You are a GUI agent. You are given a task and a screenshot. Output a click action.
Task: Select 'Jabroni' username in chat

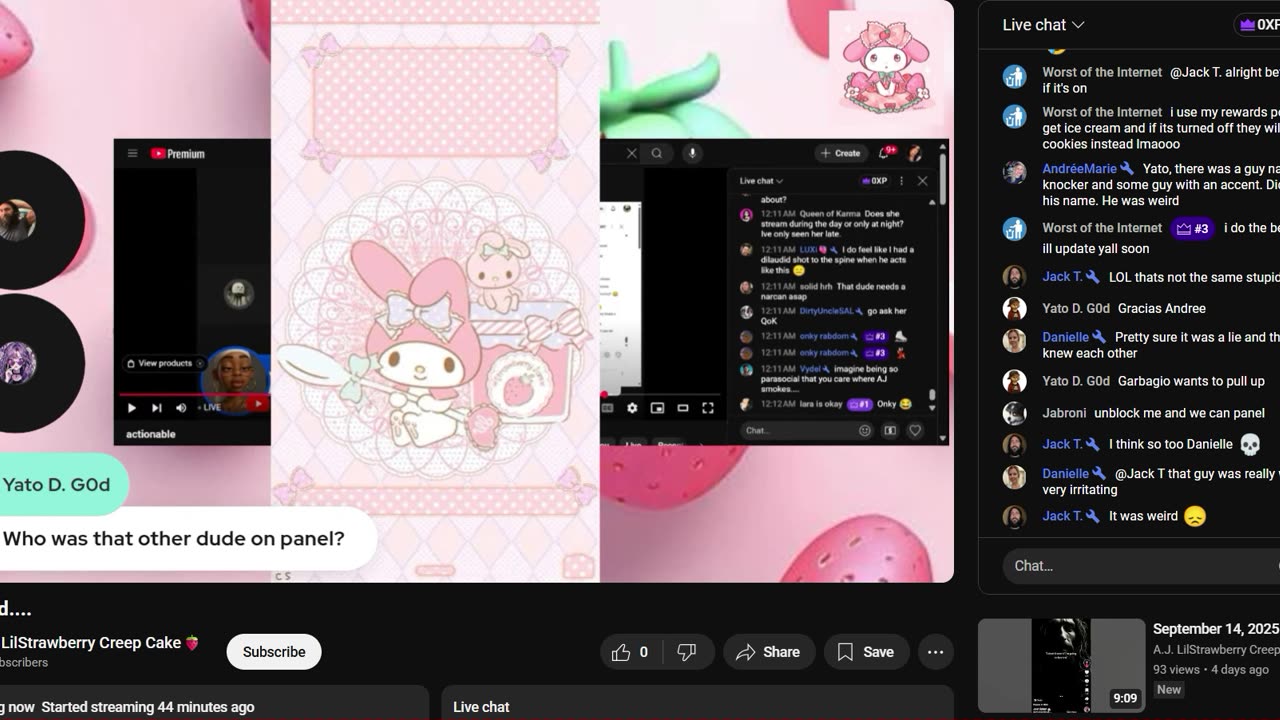click(x=1063, y=413)
